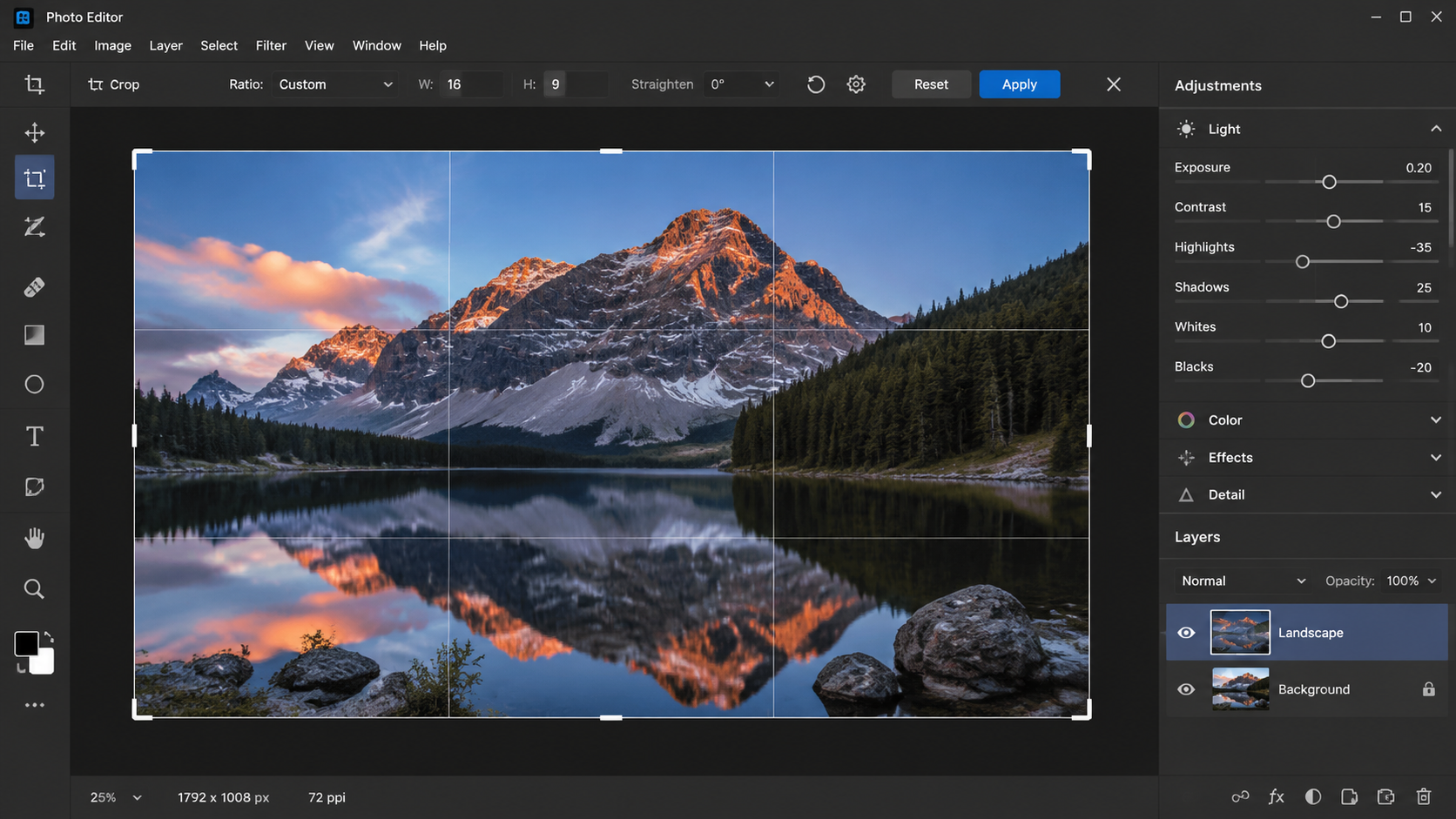Click the crop height field
1456x819 pixels.
point(576,84)
